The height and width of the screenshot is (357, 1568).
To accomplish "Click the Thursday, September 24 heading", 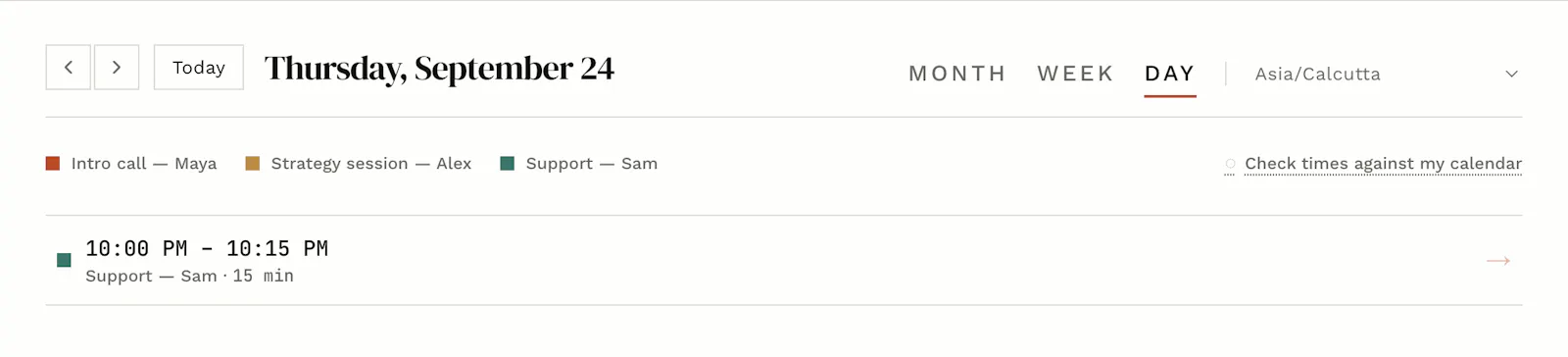I will pos(439,69).
